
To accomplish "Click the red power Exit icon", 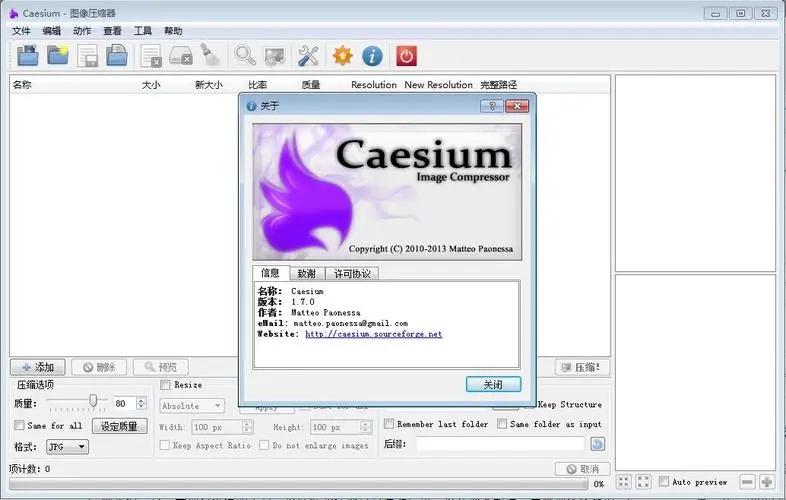I will point(406,56).
